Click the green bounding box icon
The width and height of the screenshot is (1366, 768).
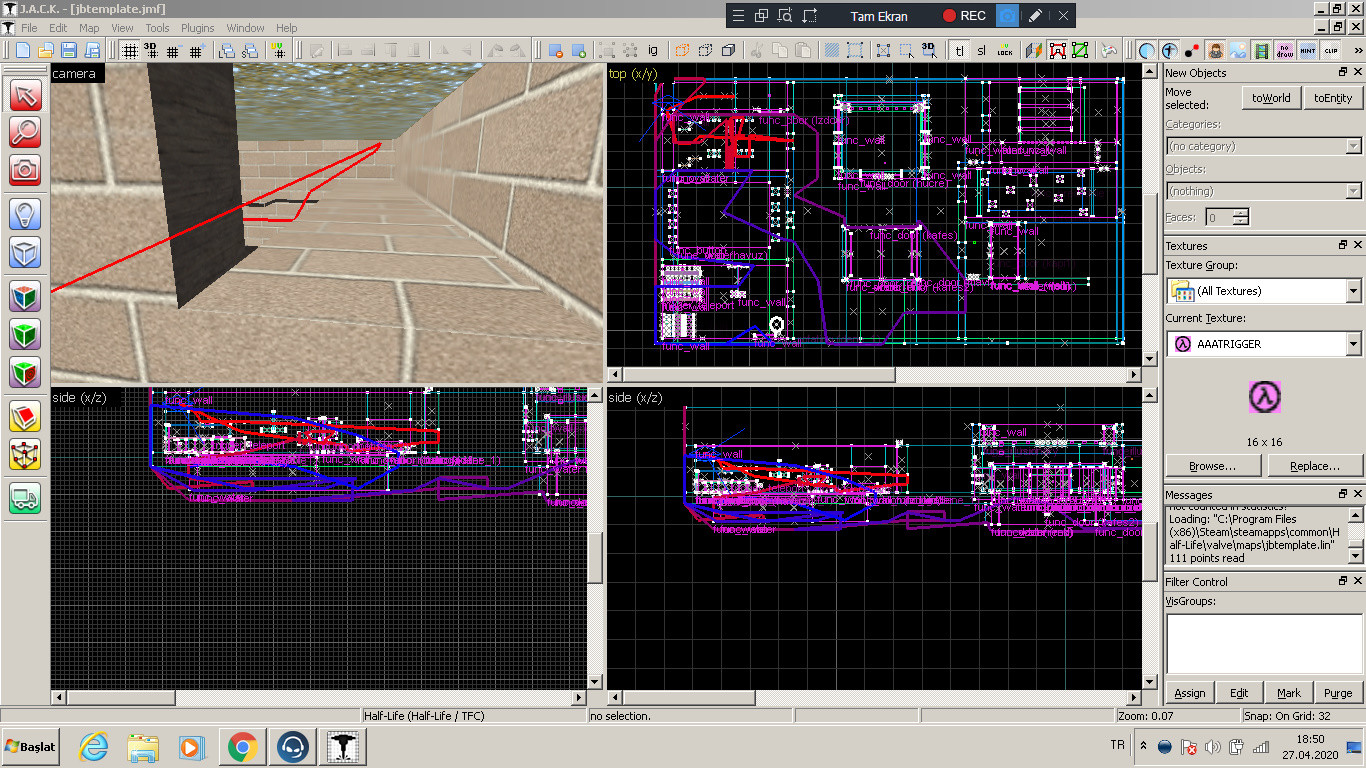pyautogui.click(x=1080, y=50)
